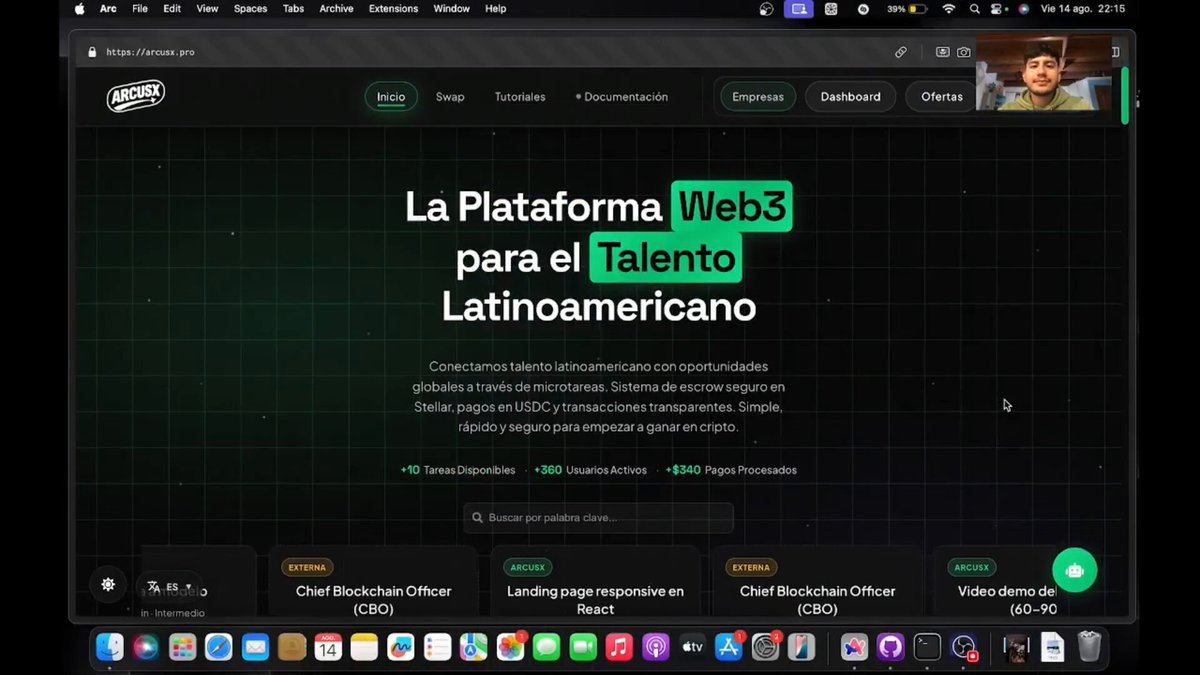Open the Extensions menu
The width and height of the screenshot is (1200, 675).
(393, 9)
